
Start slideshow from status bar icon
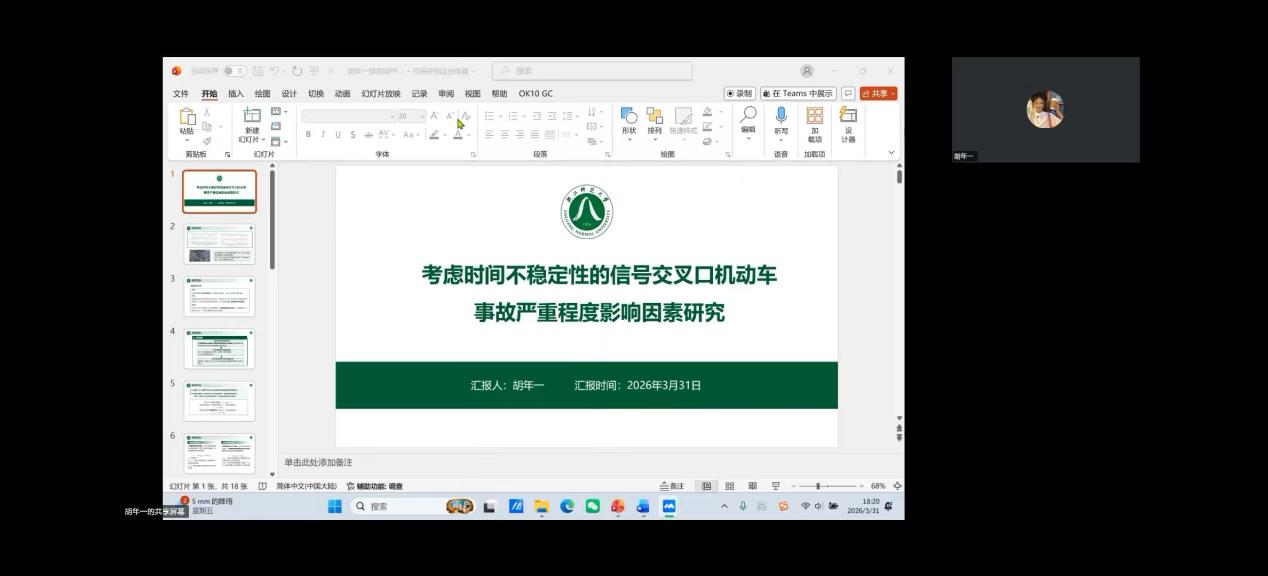coord(775,486)
